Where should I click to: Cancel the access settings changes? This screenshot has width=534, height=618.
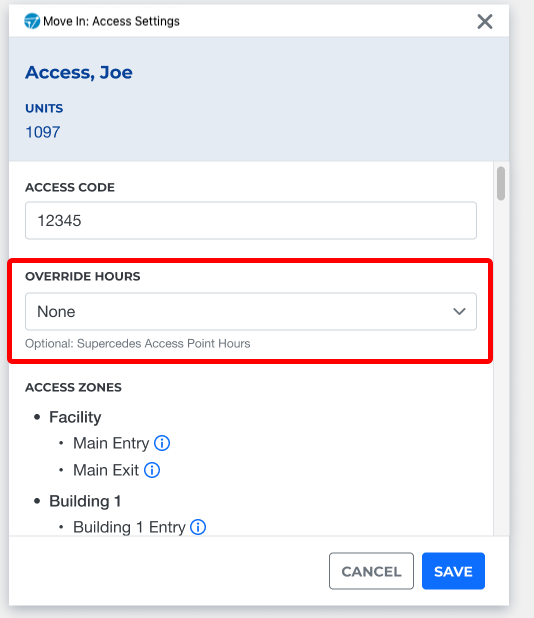(x=371, y=571)
